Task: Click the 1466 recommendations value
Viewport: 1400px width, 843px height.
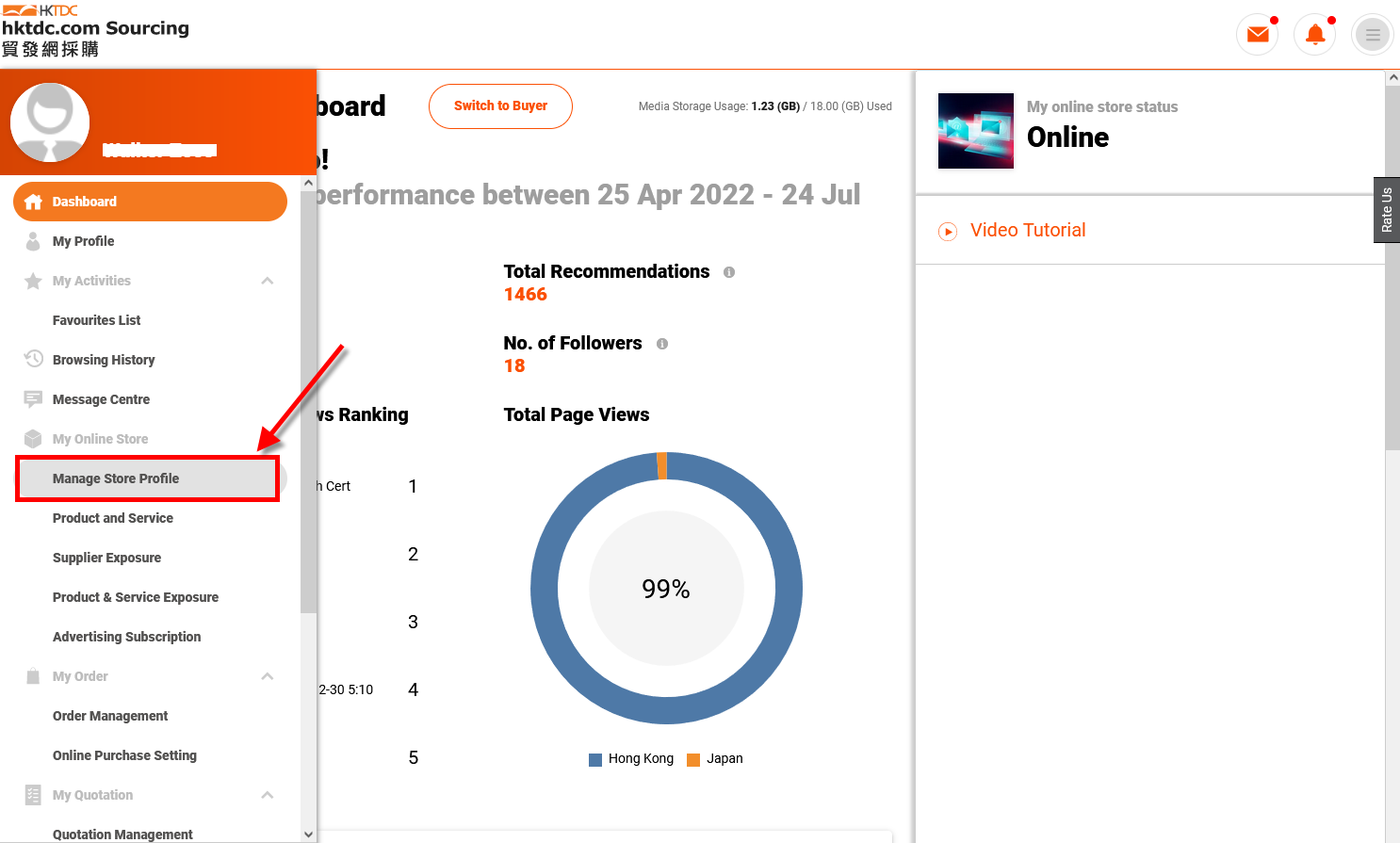Action: pos(526,295)
